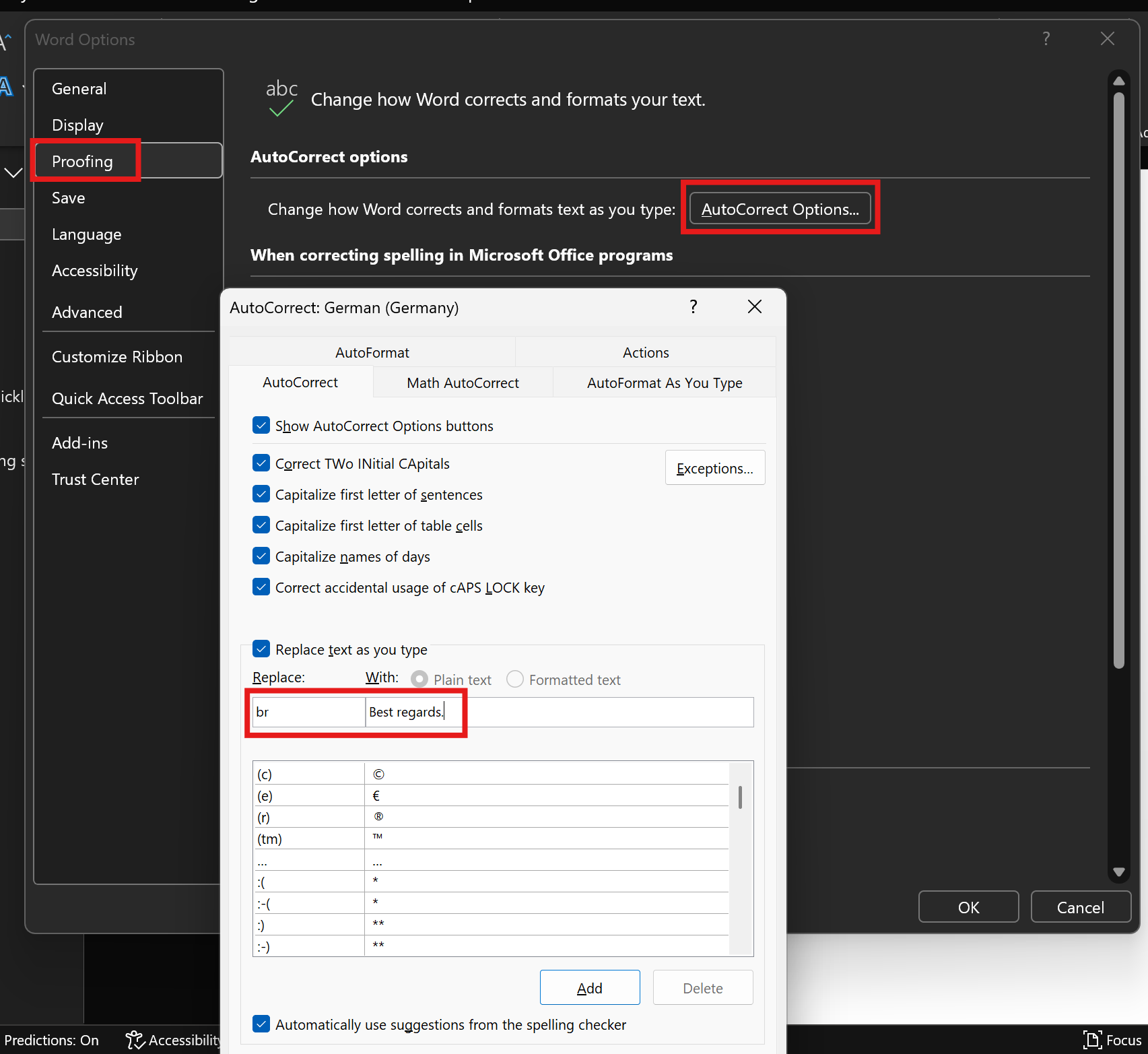Click the Delete button
1148x1054 pixels.
[703, 988]
